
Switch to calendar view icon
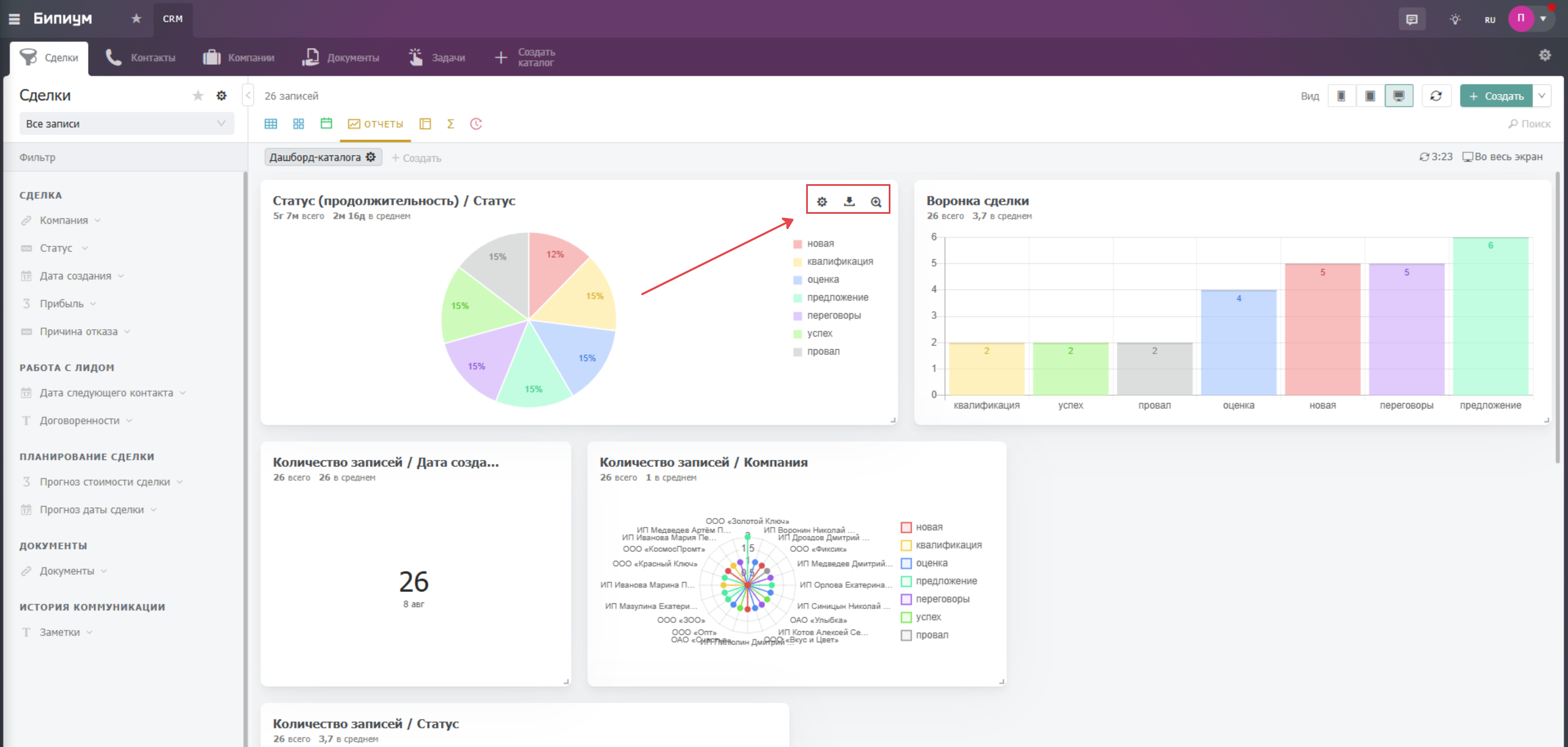point(326,124)
